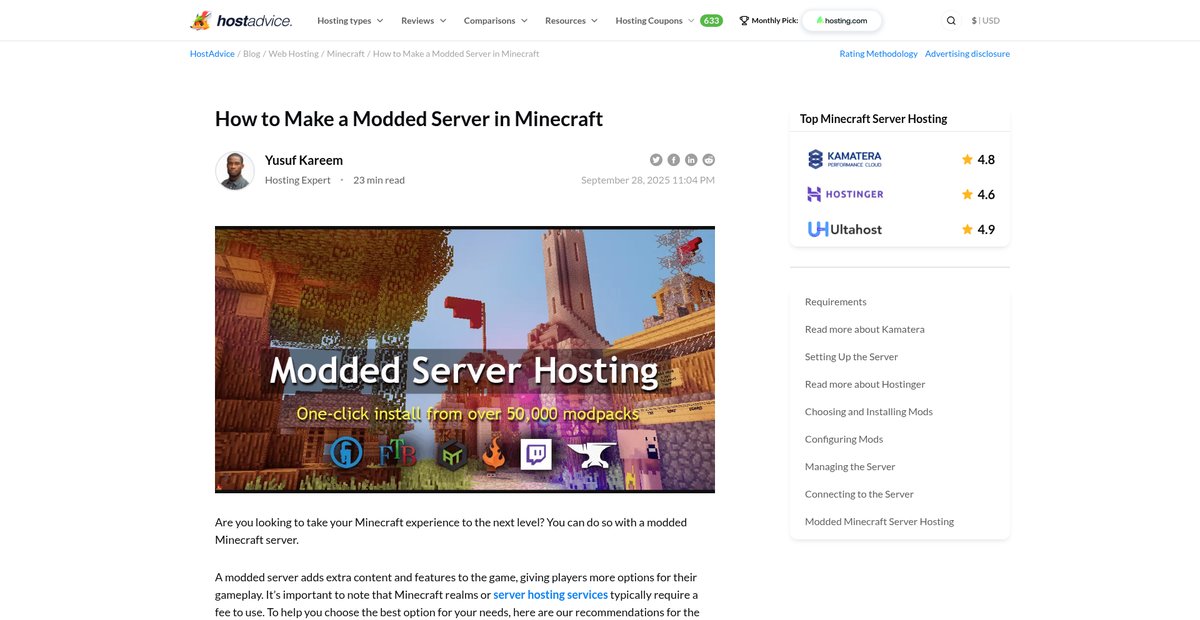Jump to Modded Minecraft Server Hosting
The width and height of the screenshot is (1200, 620).
(879, 522)
